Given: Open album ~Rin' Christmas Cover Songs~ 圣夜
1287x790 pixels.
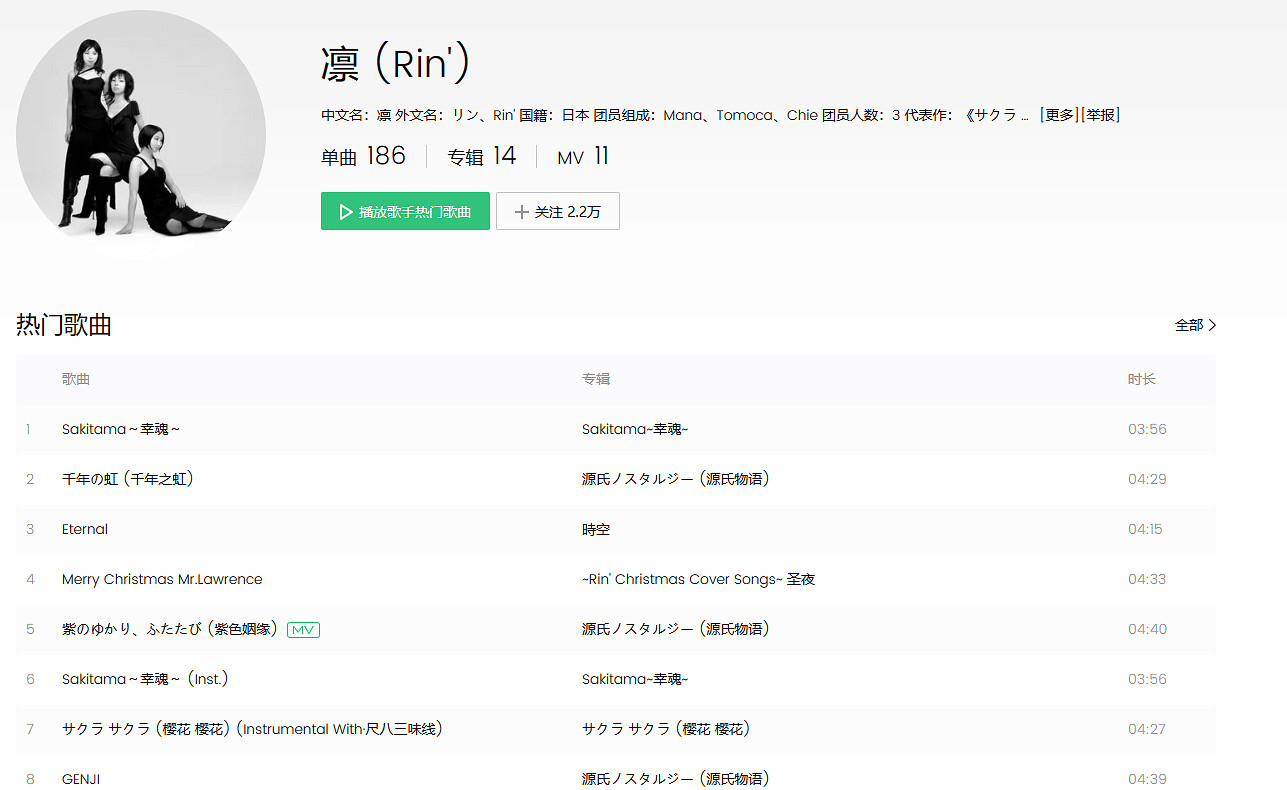Looking at the screenshot, I should 696,578.
